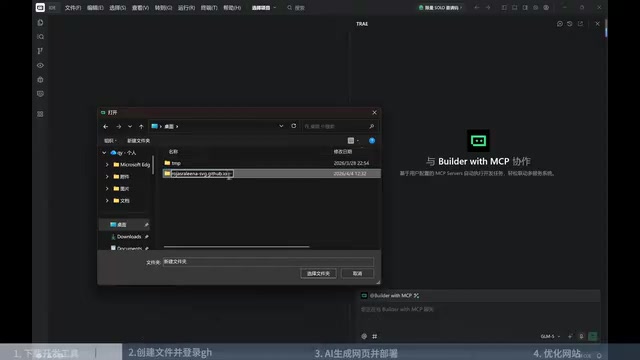Click the Trae logo in title bar

[x=40, y=7]
